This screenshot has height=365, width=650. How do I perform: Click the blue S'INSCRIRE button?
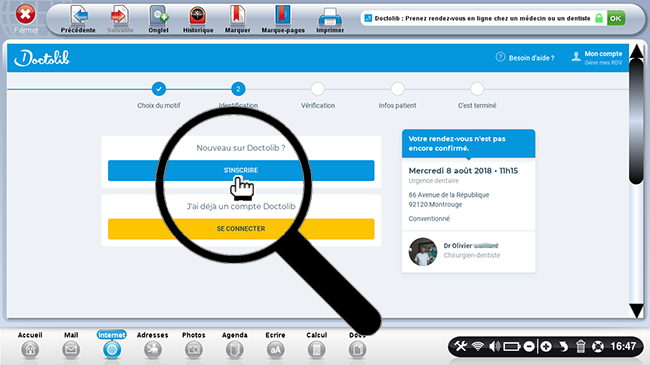pos(241,170)
